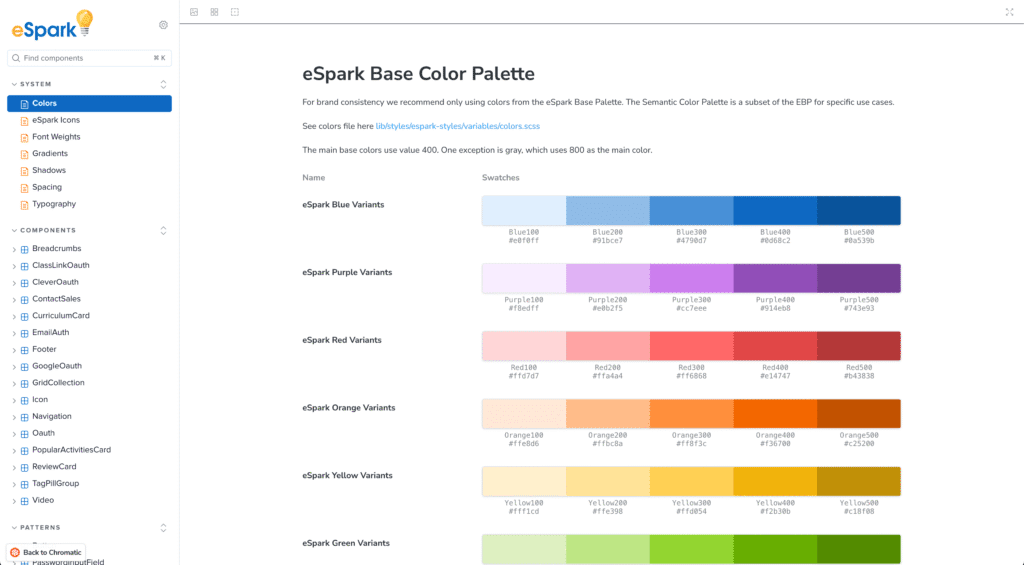1024x565 pixels.
Task: Open the Footer component
Action: (x=44, y=349)
